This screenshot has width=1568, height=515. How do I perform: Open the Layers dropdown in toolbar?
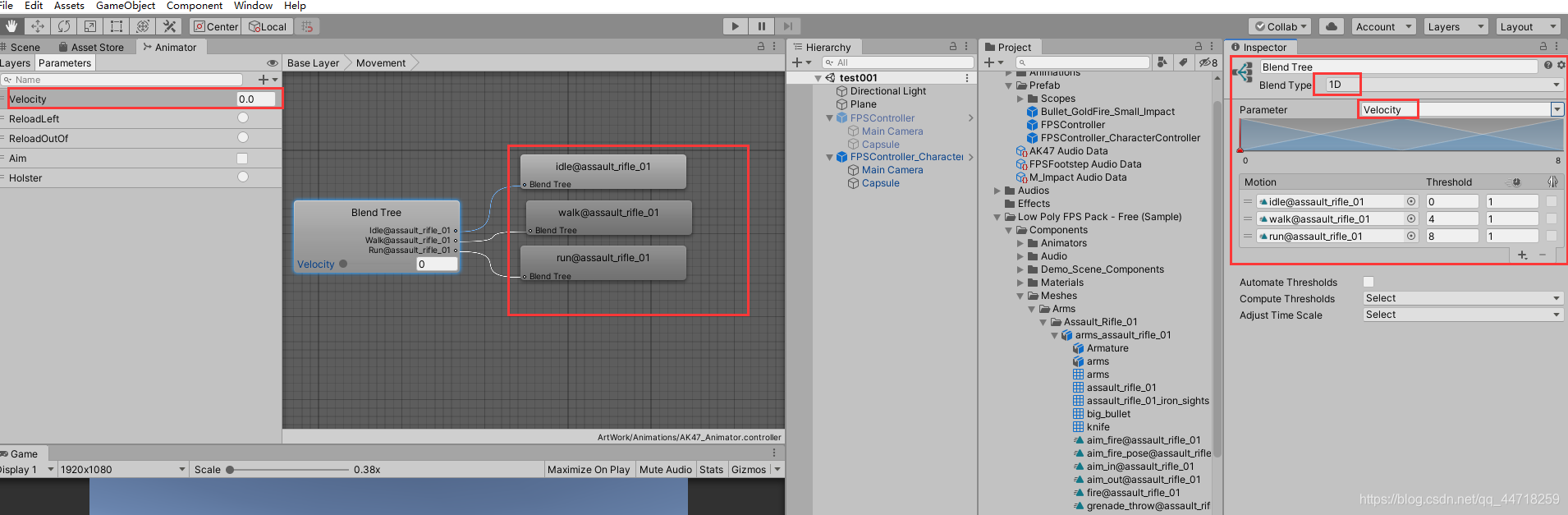pyautogui.click(x=1456, y=26)
